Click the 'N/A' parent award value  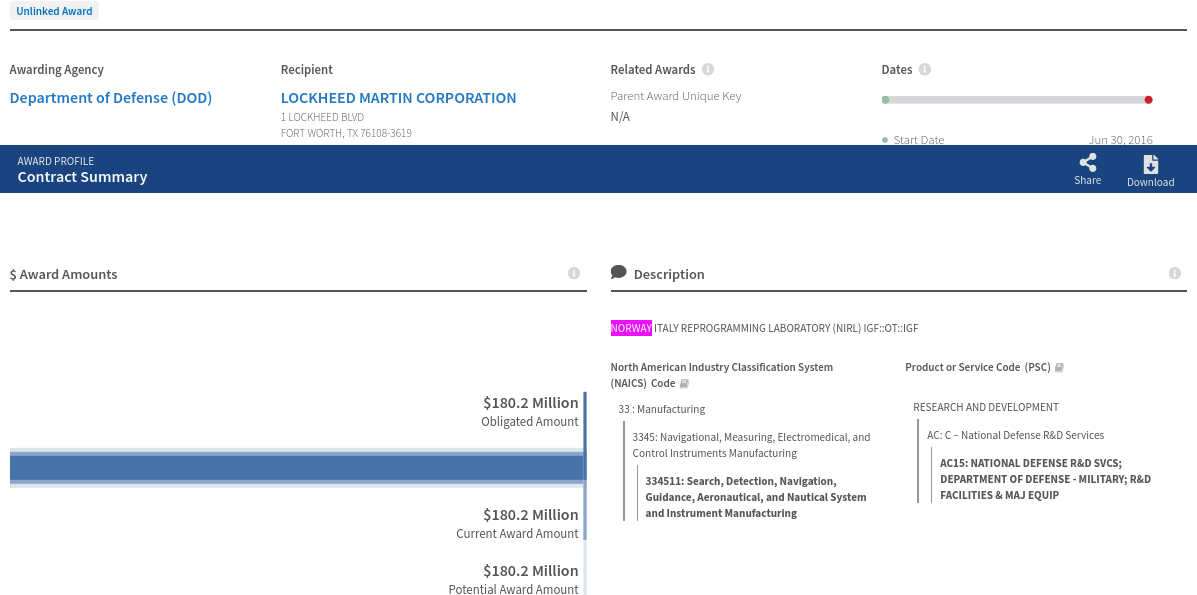tap(620, 117)
